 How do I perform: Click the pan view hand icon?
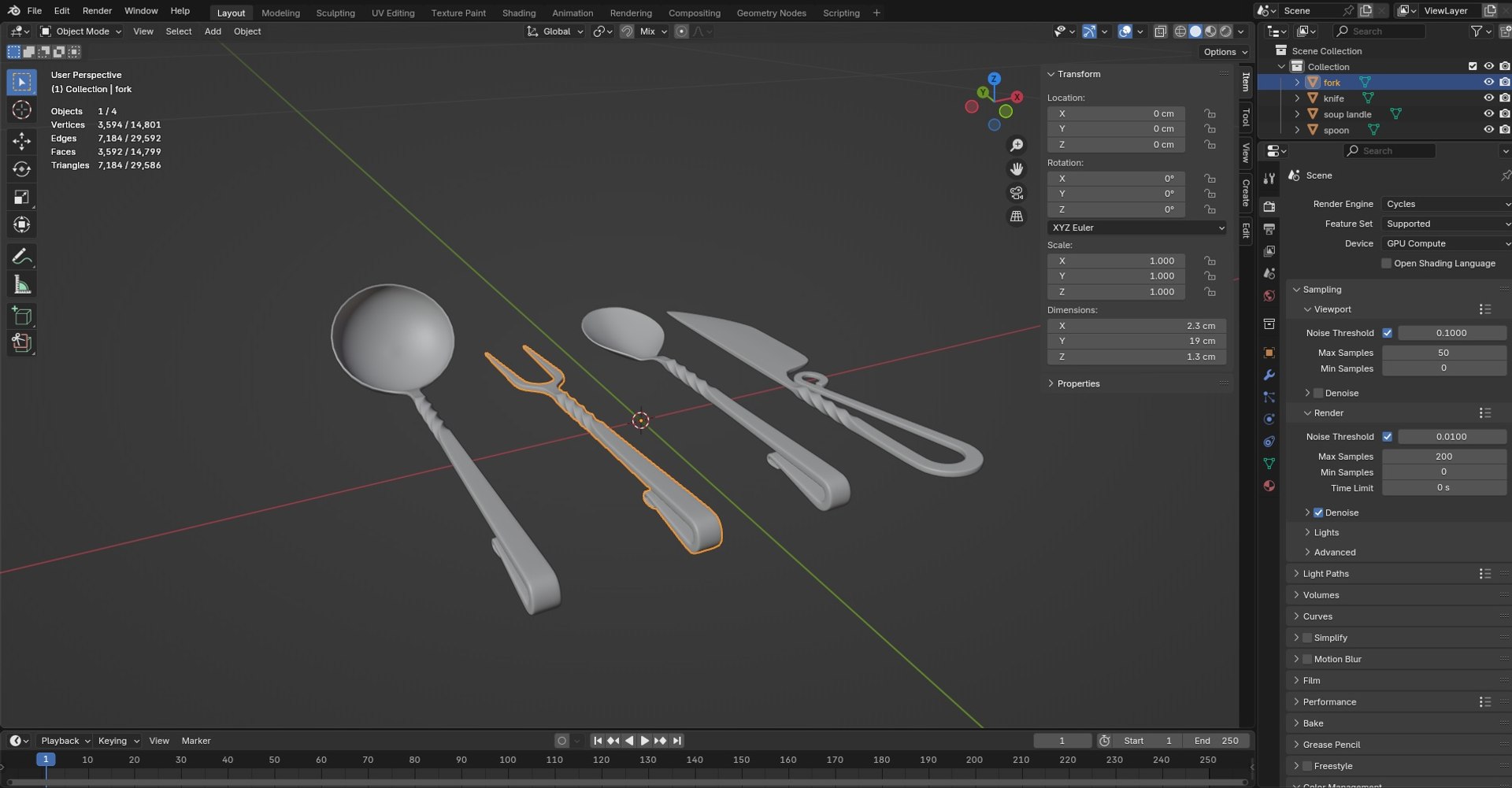coord(1017,169)
